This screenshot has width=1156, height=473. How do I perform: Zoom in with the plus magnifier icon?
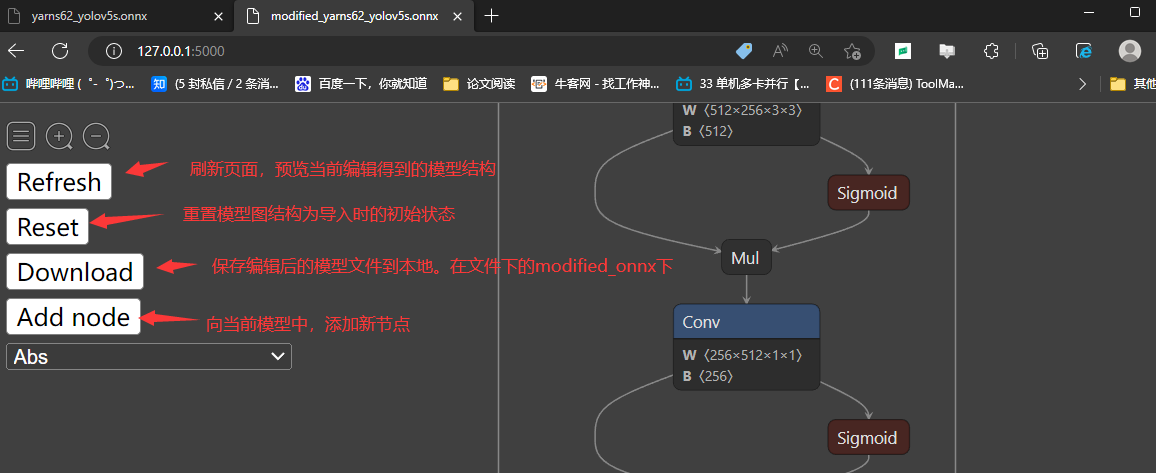coord(59,136)
